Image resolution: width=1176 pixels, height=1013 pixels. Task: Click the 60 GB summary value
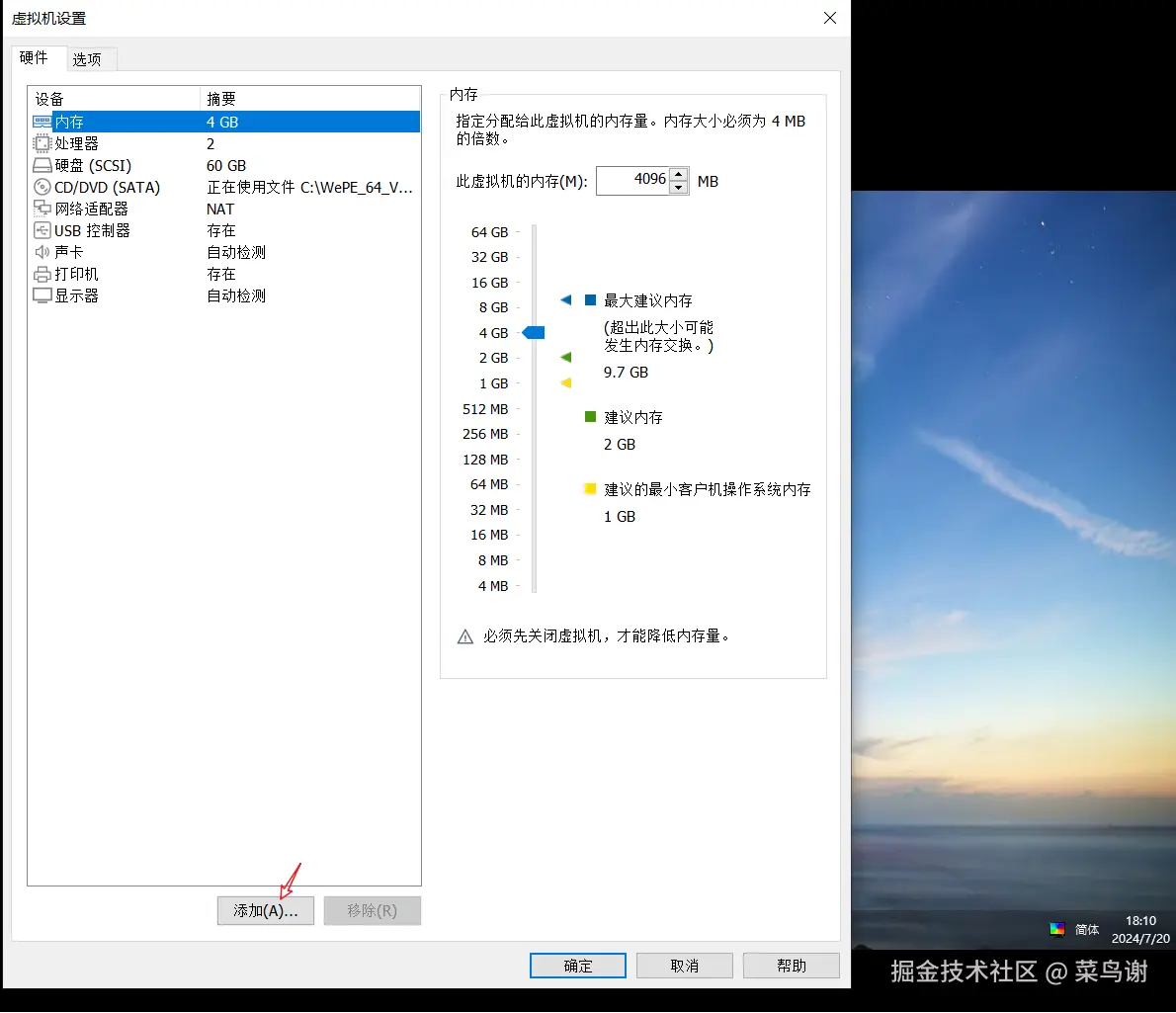click(x=226, y=165)
